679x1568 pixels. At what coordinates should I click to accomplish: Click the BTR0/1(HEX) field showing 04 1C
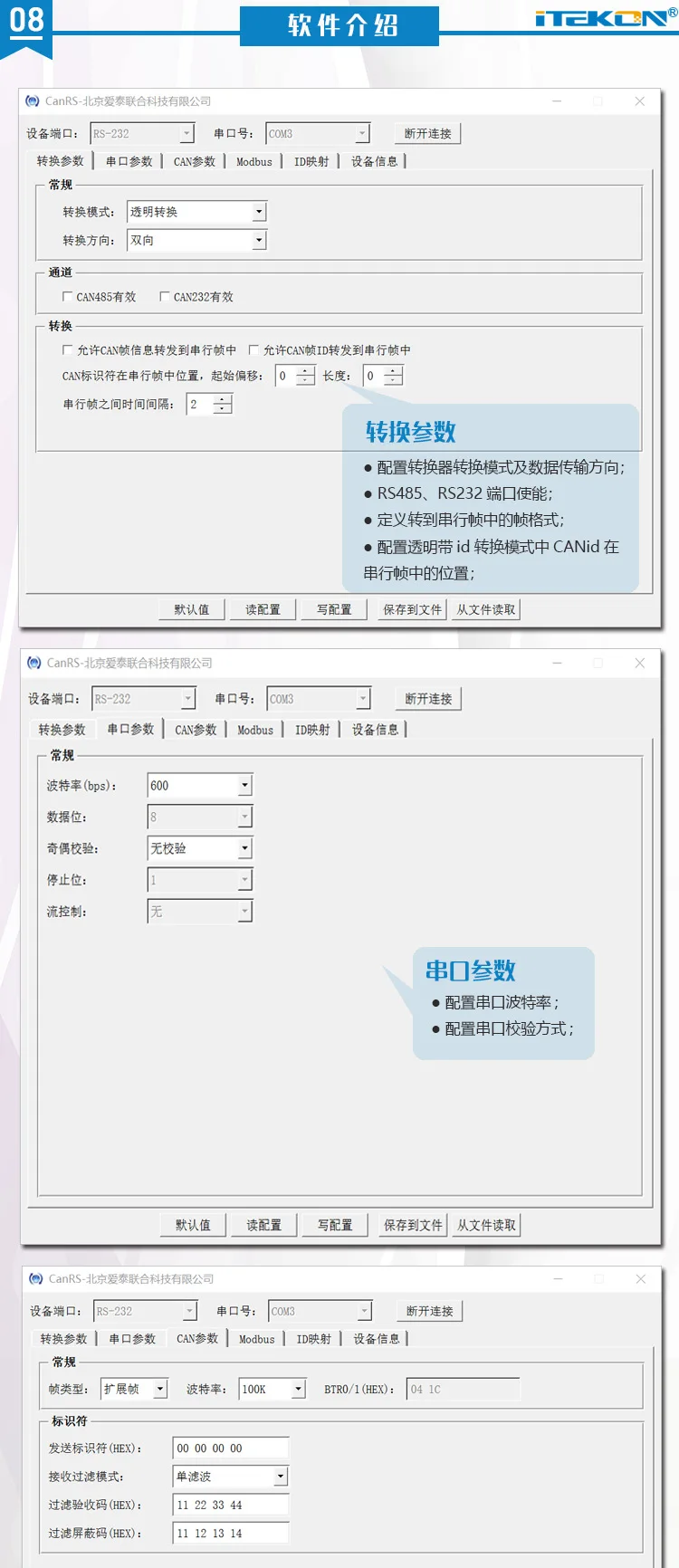click(x=464, y=1389)
